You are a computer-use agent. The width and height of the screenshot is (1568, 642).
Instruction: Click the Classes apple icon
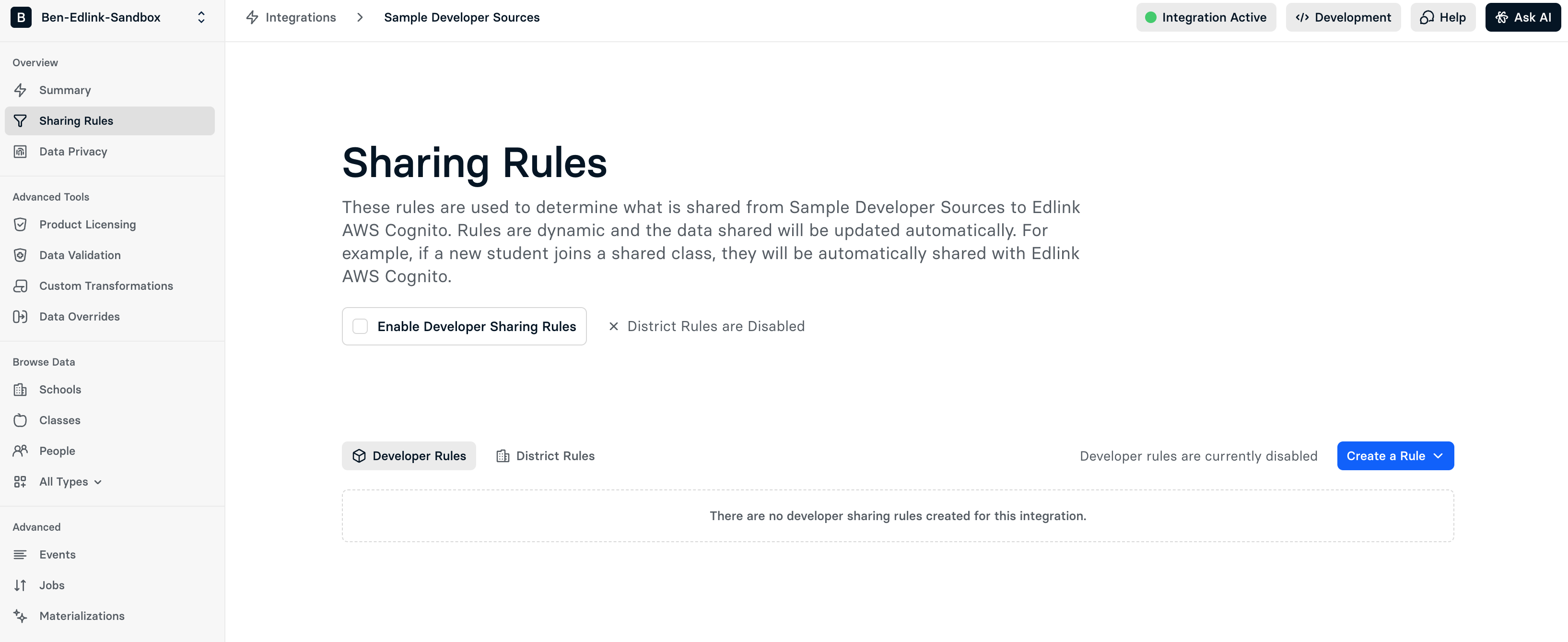20,420
